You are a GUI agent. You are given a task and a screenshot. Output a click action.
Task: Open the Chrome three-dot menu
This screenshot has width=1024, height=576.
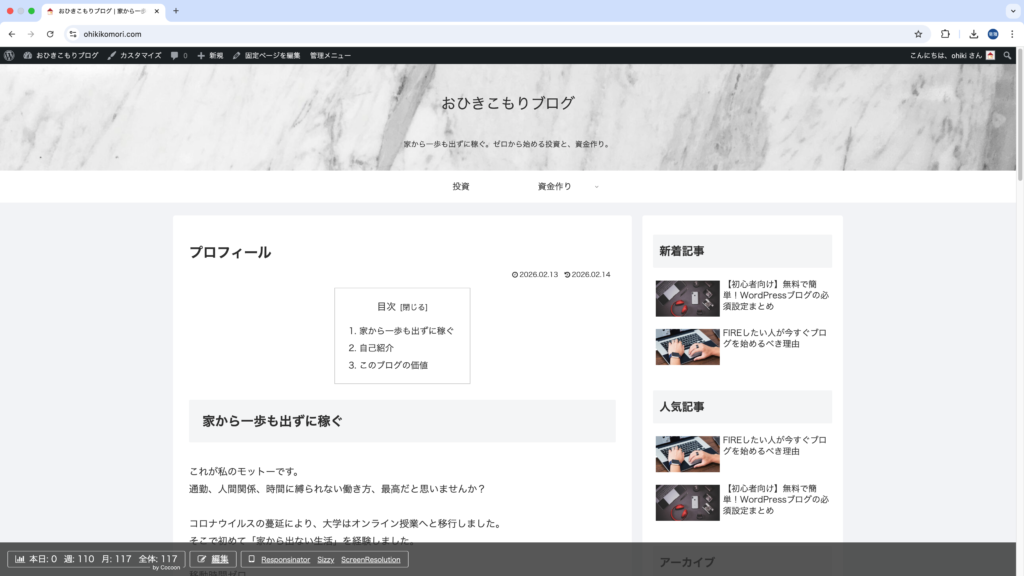tap(1012, 34)
